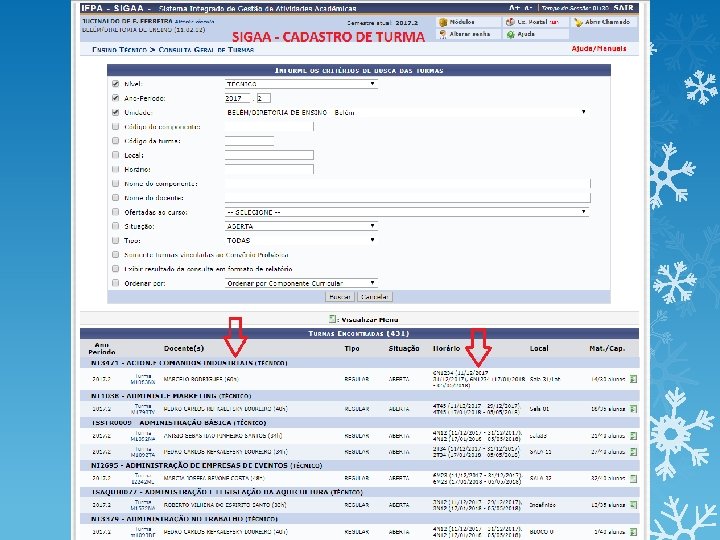Screen dimensions: 720x540
Task: Click the Horário text input field
Action: click(269, 169)
